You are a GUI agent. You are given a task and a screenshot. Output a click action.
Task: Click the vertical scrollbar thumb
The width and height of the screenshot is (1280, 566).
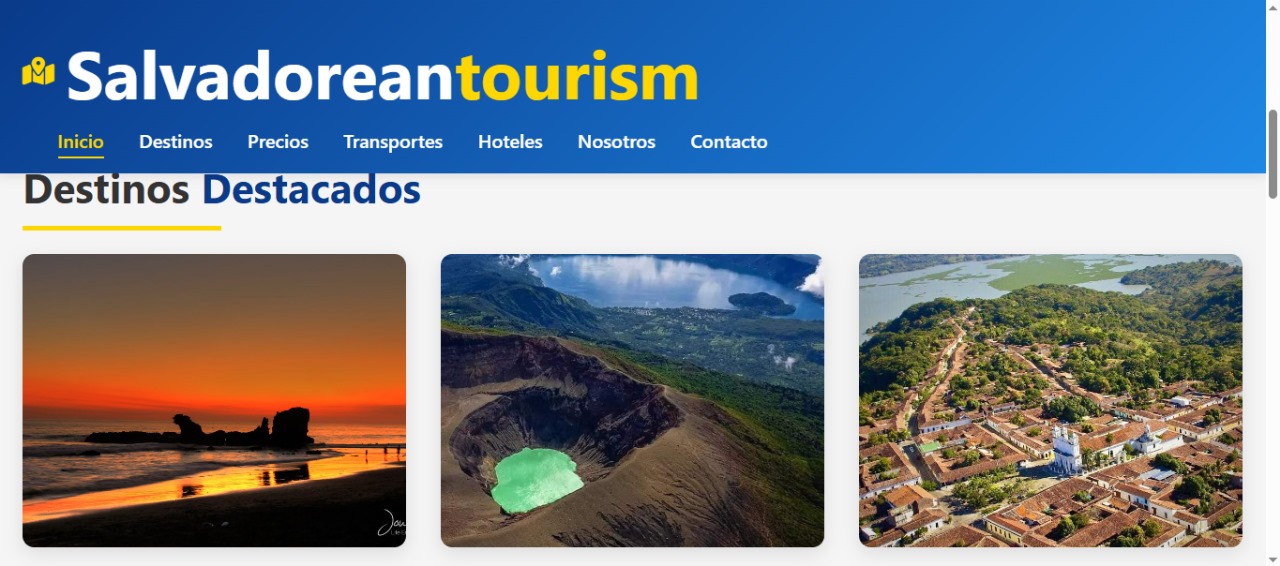[1273, 154]
